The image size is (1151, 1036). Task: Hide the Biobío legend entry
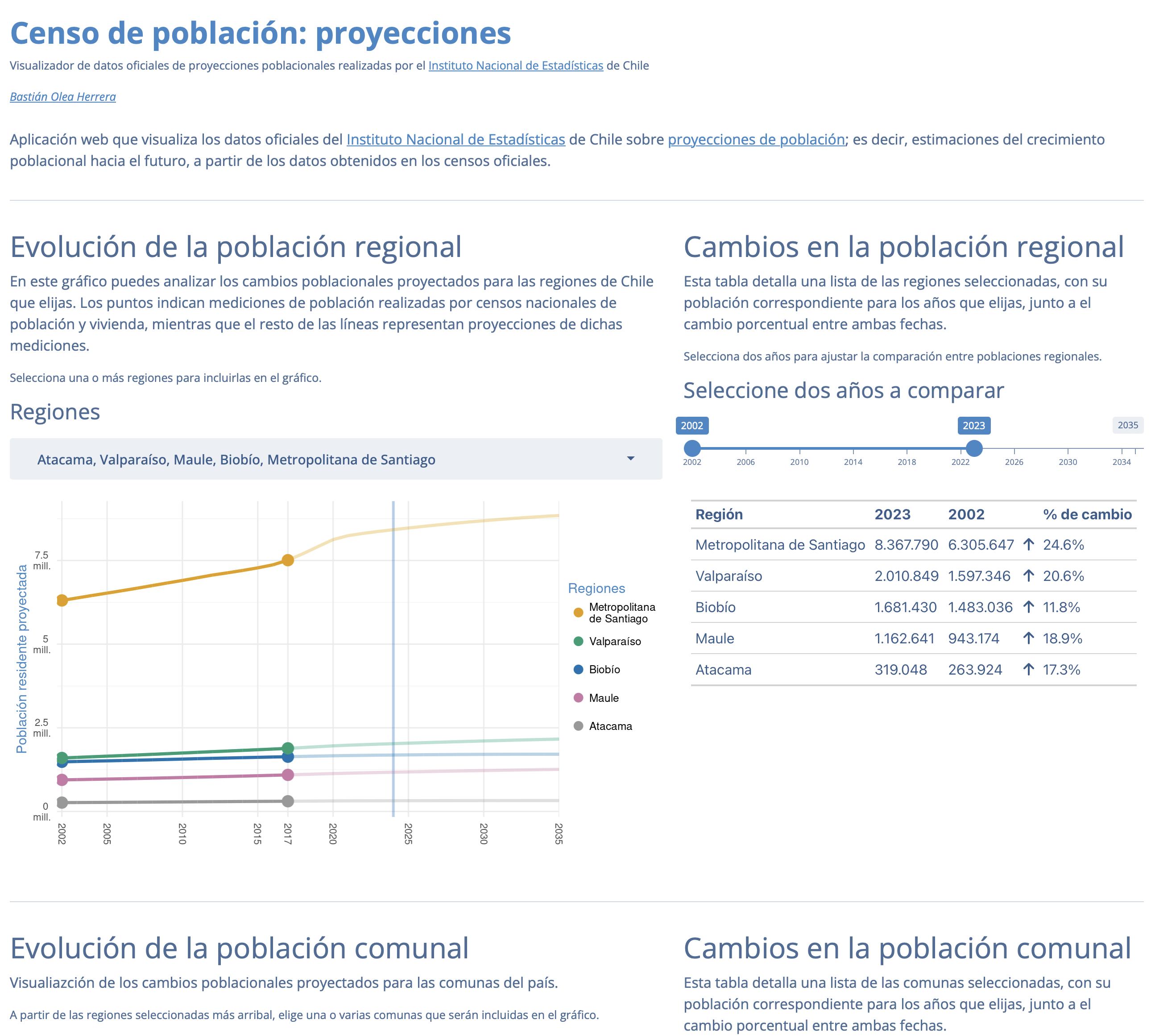click(x=604, y=670)
